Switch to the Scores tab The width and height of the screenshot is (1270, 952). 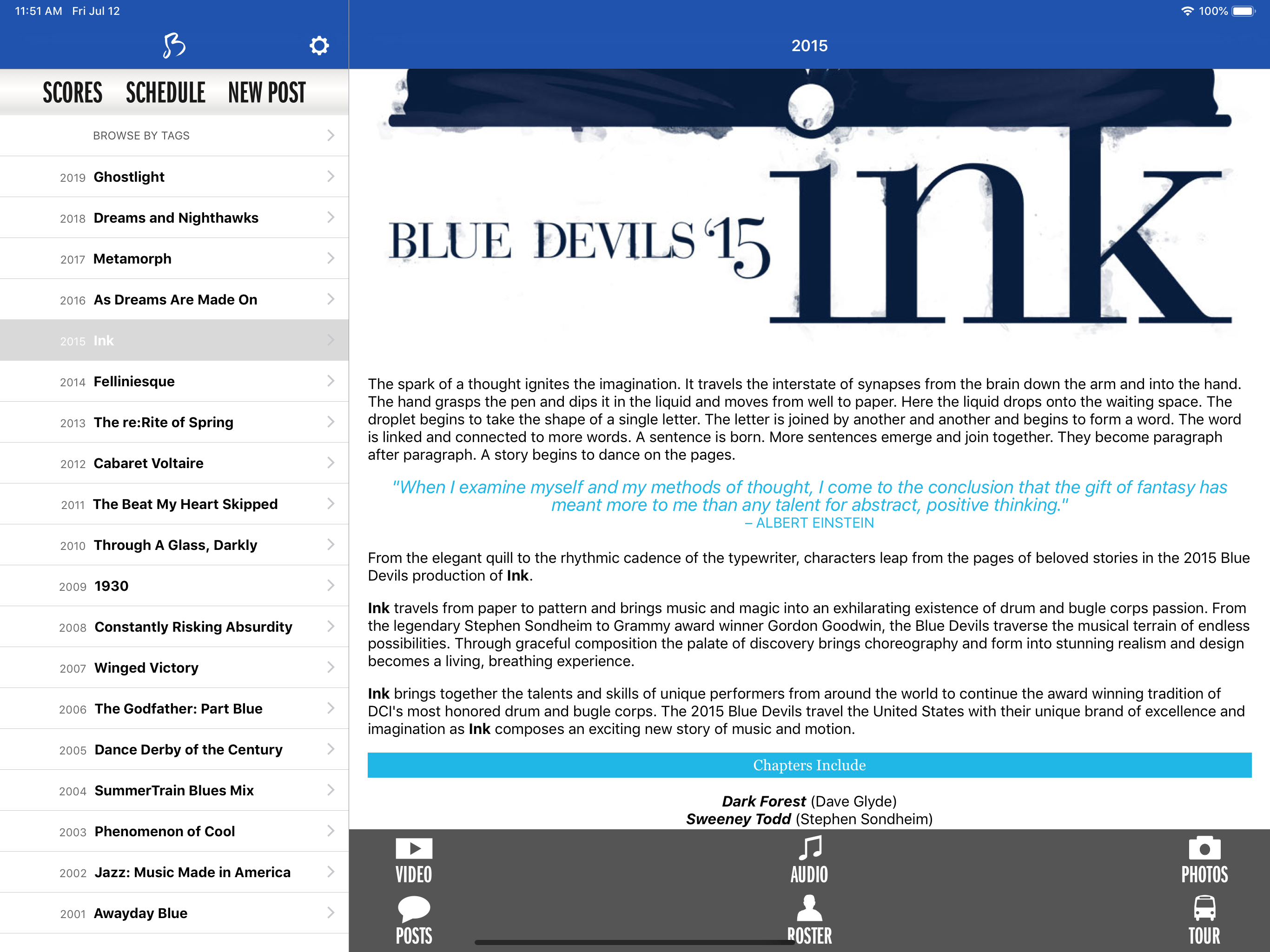pos(73,93)
